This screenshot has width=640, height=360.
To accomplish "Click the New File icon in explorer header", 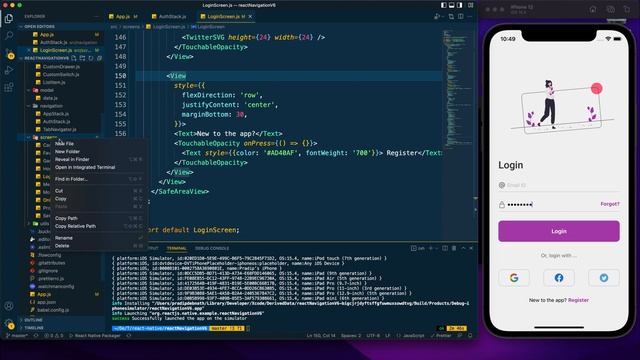I will (74, 58).
